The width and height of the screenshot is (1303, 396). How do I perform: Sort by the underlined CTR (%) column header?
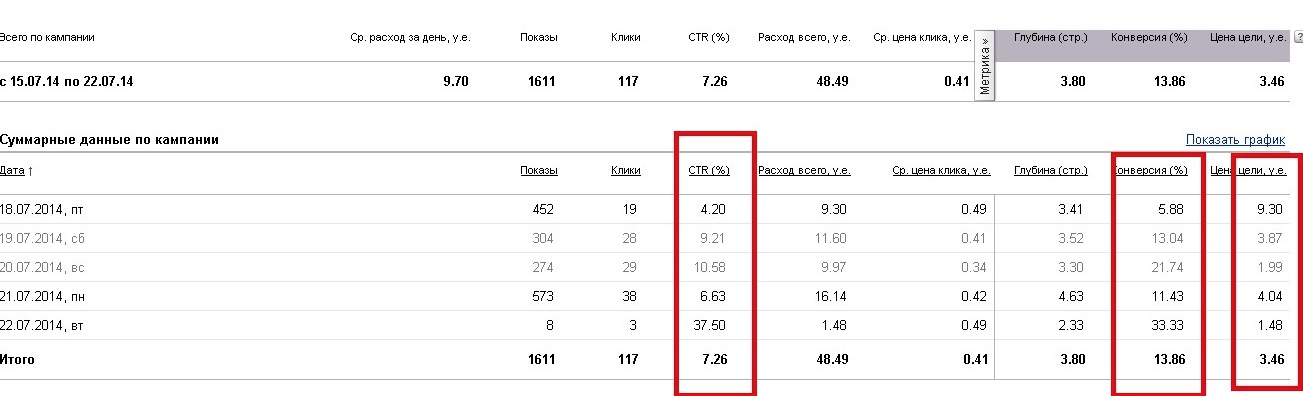(x=709, y=170)
